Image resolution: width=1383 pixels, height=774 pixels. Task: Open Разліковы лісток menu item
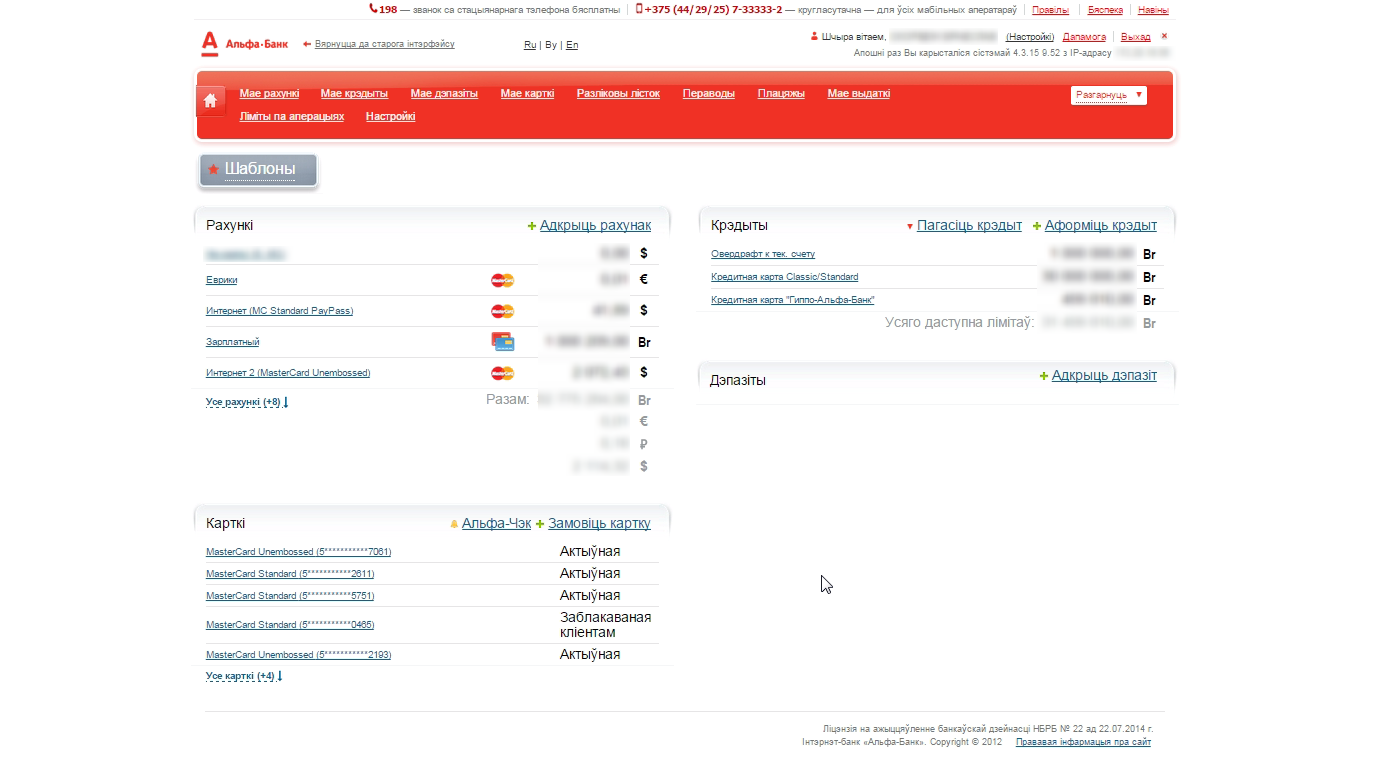(x=618, y=93)
